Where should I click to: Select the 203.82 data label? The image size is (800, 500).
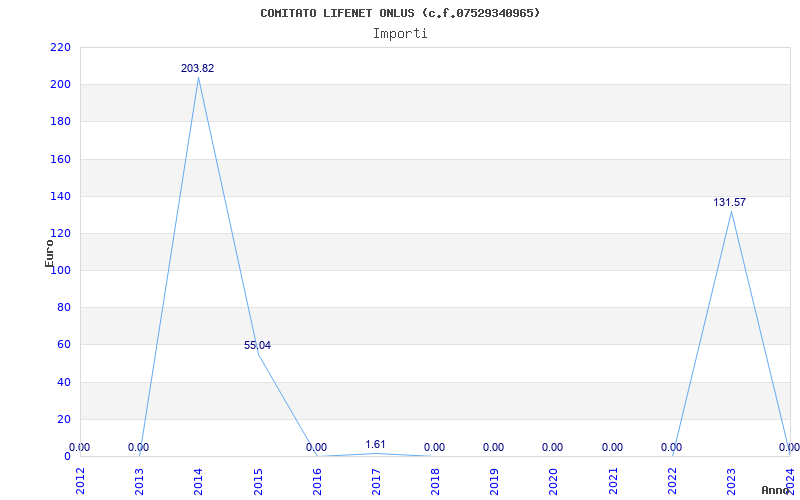click(197, 68)
